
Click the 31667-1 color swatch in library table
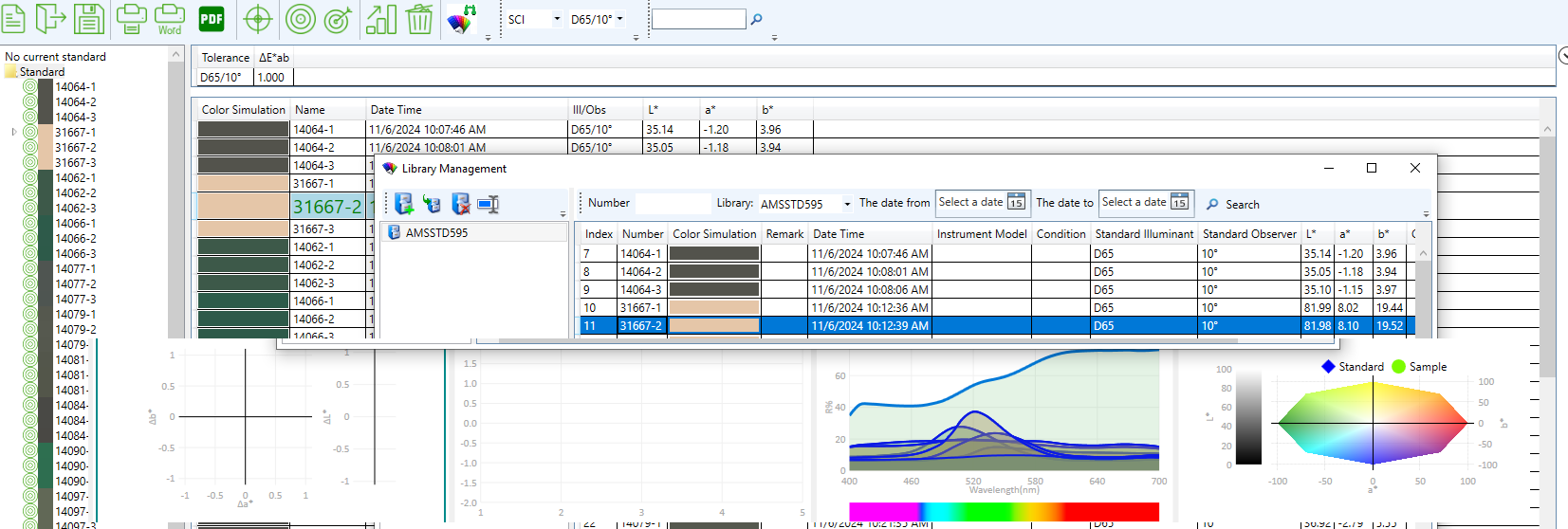tap(714, 308)
